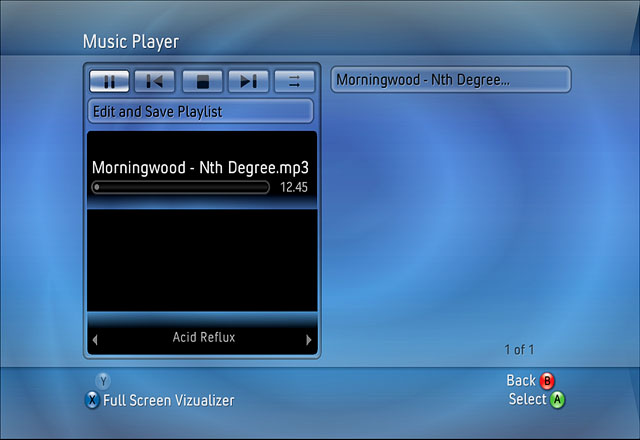Image resolution: width=640 pixels, height=440 pixels.
Task: Click the green A Select button
Action: click(557, 400)
